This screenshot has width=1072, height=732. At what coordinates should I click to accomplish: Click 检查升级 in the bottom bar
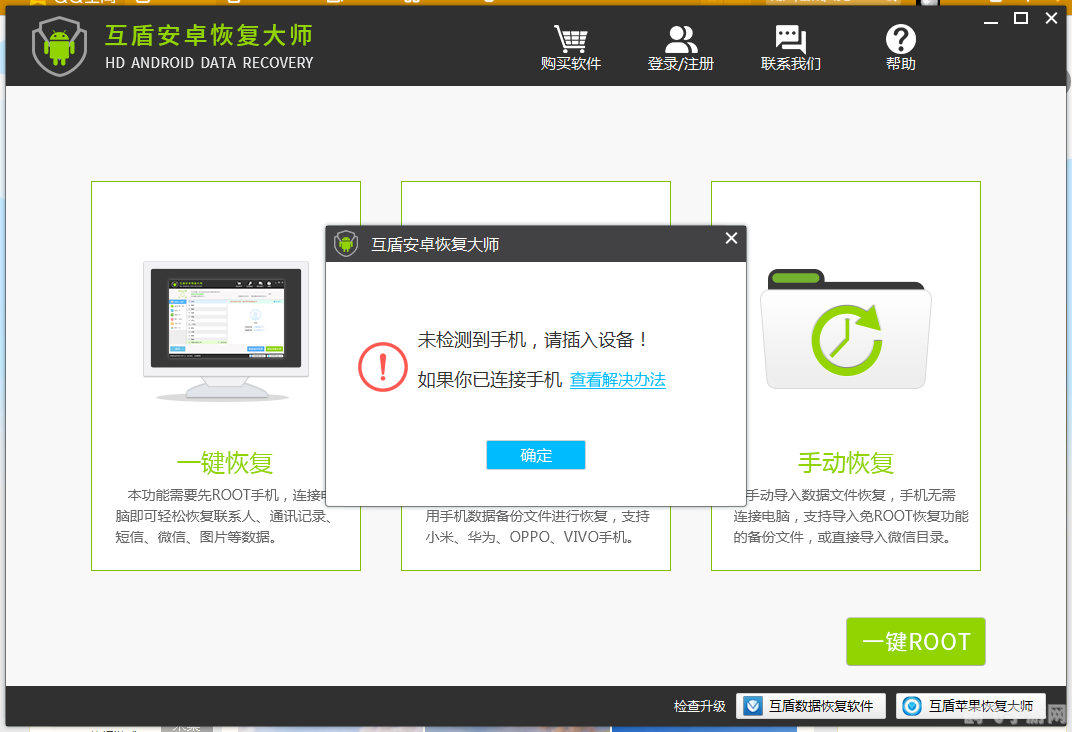699,706
